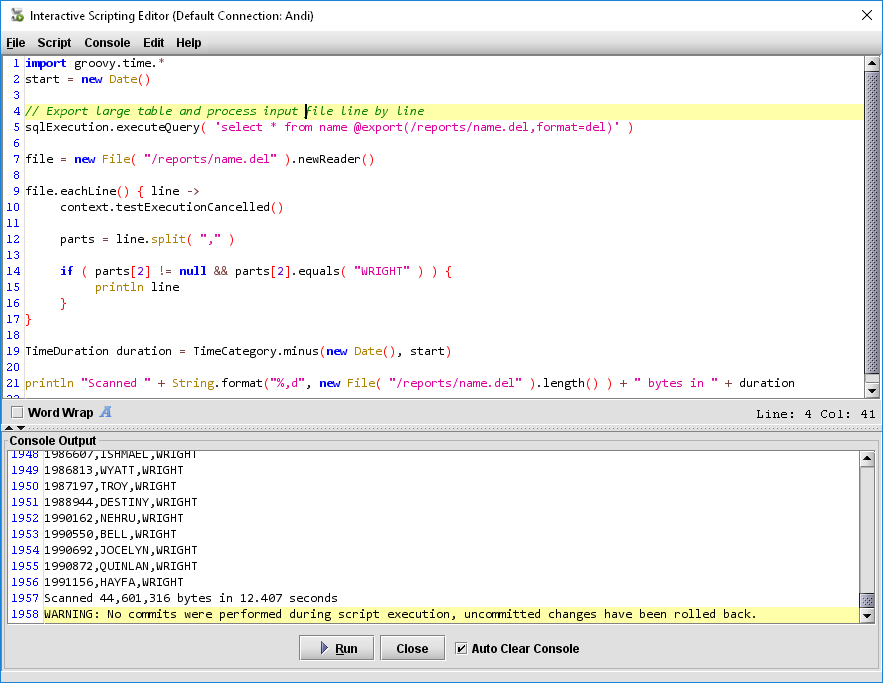This screenshot has height=683, width=883.
Task: Click the editor vertical scrollbar thumb
Action: (871, 220)
